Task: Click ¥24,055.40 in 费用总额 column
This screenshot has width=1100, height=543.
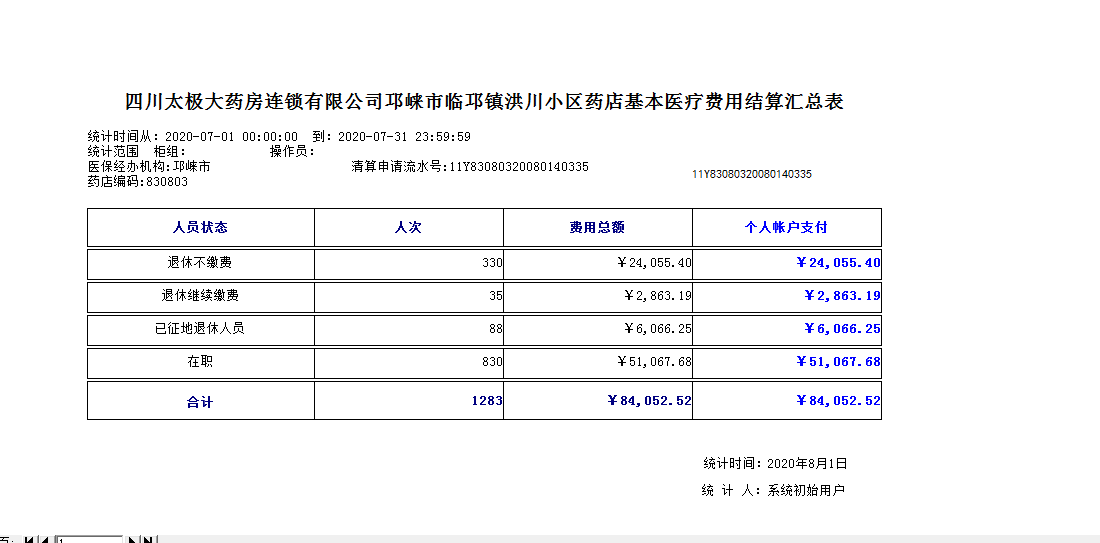Action: point(597,264)
